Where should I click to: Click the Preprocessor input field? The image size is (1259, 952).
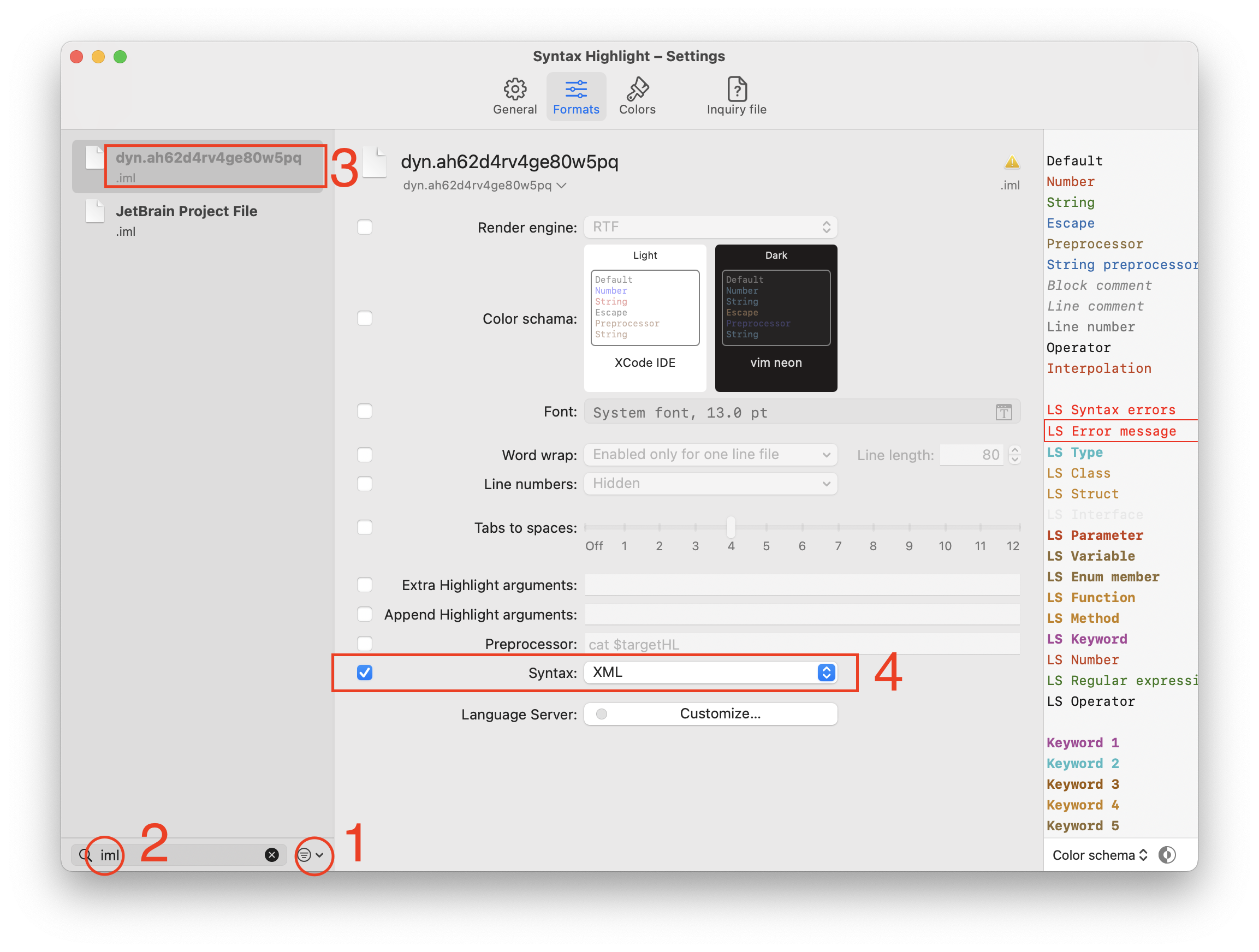coord(803,644)
